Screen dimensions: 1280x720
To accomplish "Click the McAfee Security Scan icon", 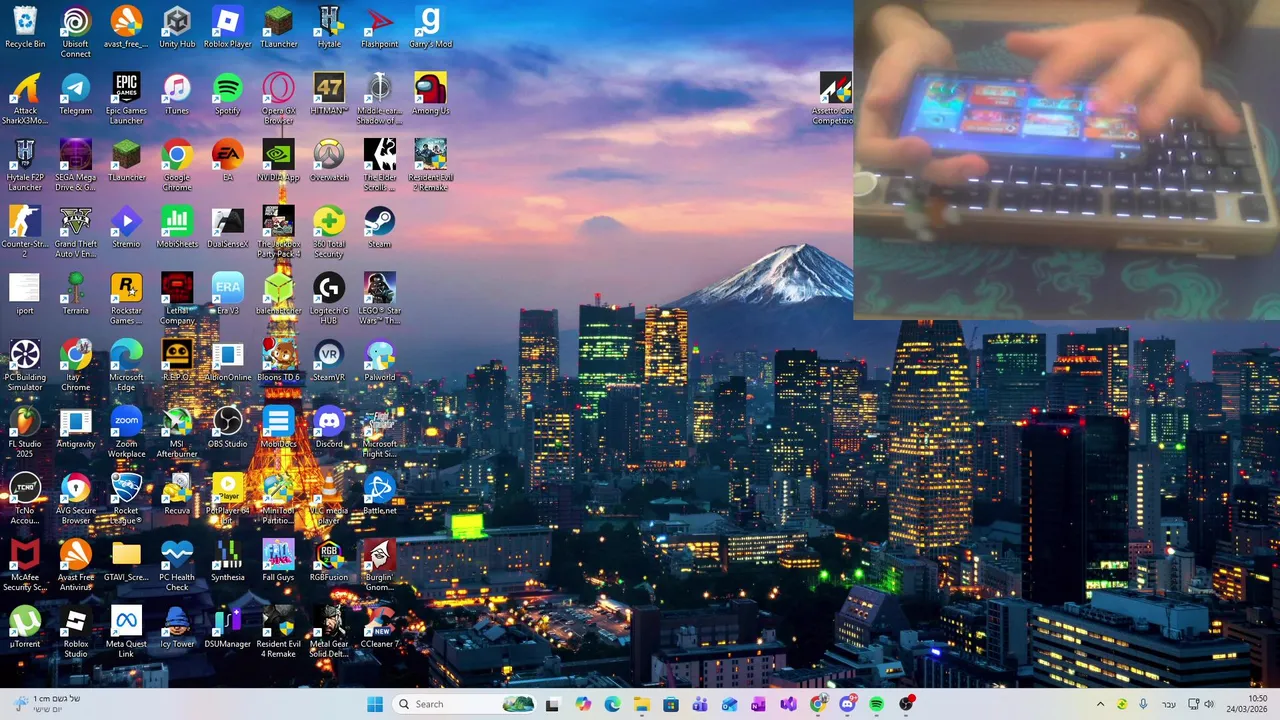I will 25,565.
